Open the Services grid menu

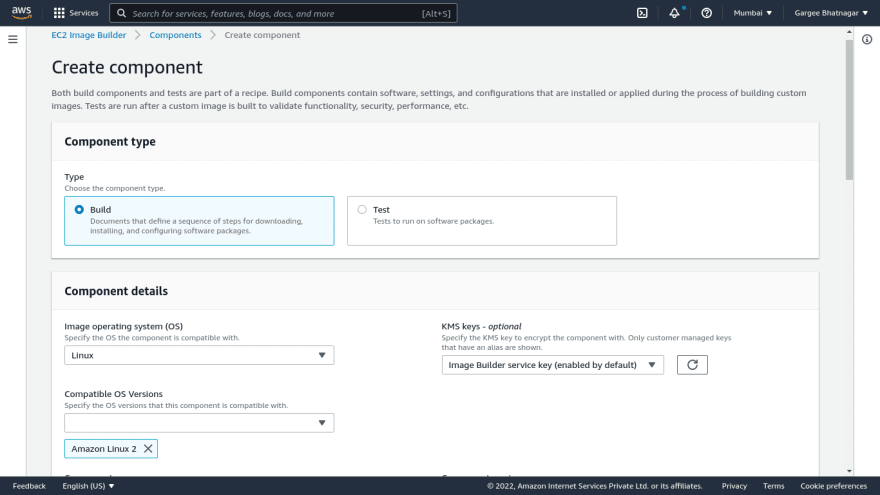coord(76,13)
